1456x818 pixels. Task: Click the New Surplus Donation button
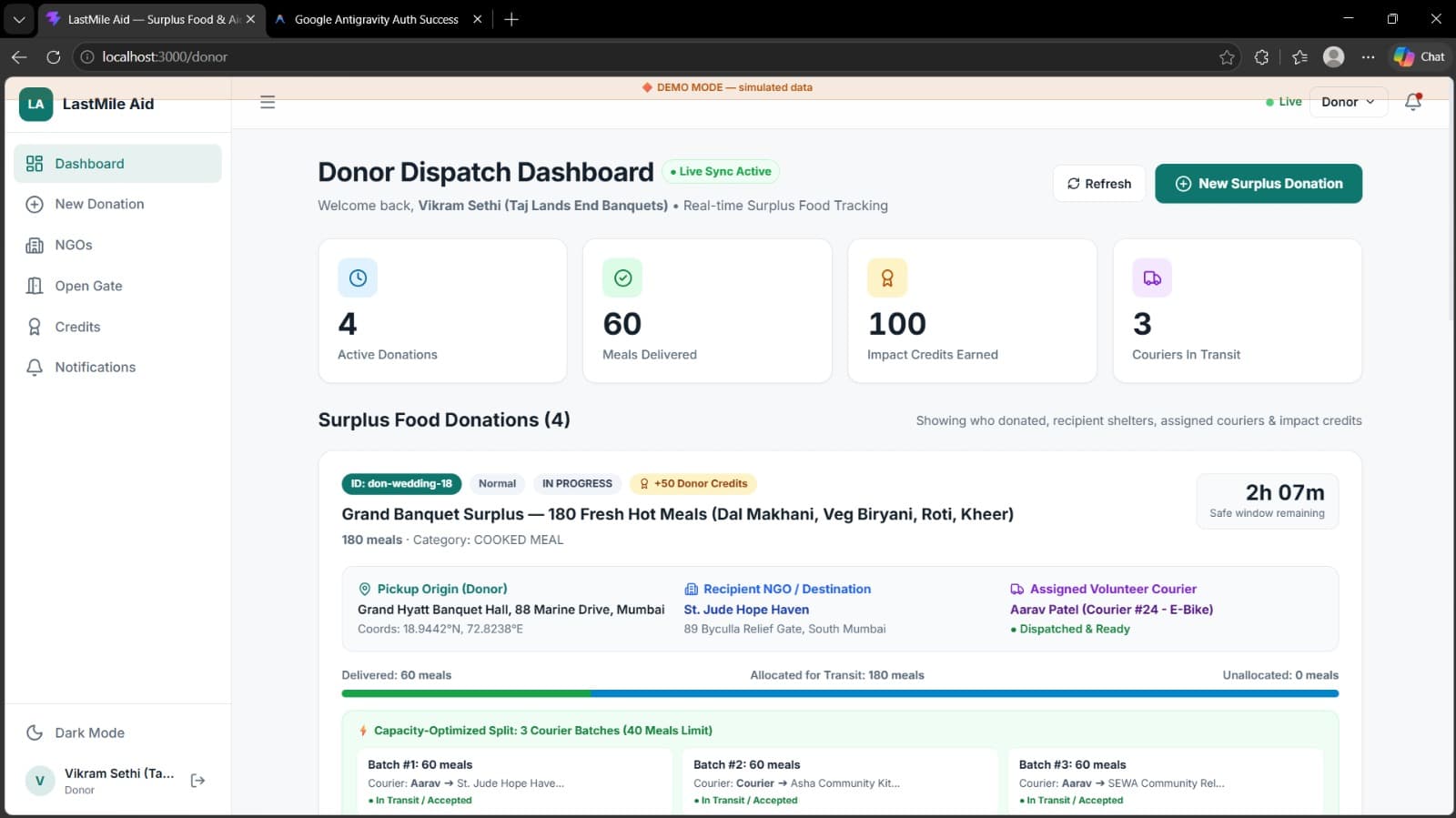click(x=1259, y=184)
